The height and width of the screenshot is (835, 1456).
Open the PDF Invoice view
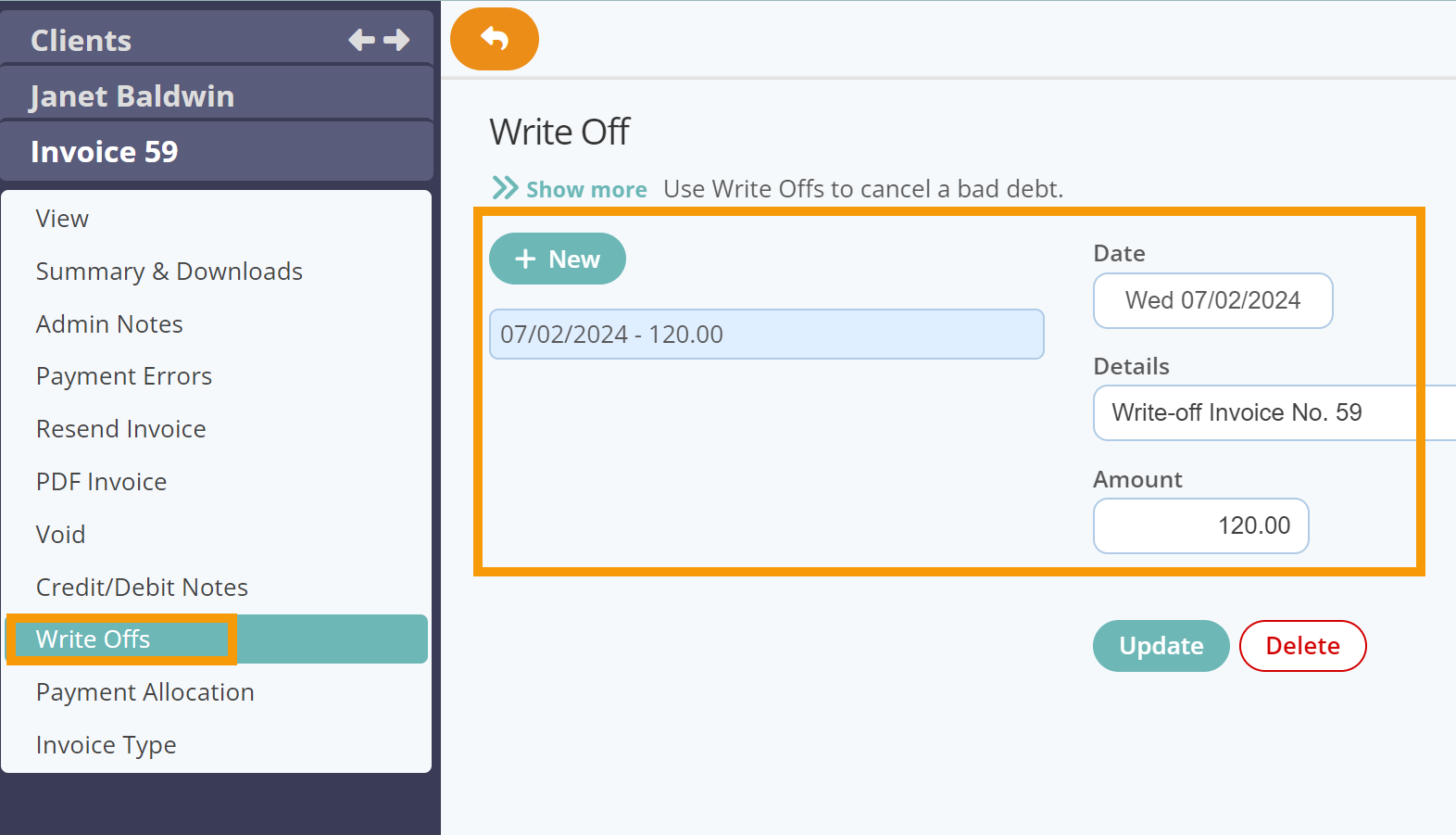101,481
